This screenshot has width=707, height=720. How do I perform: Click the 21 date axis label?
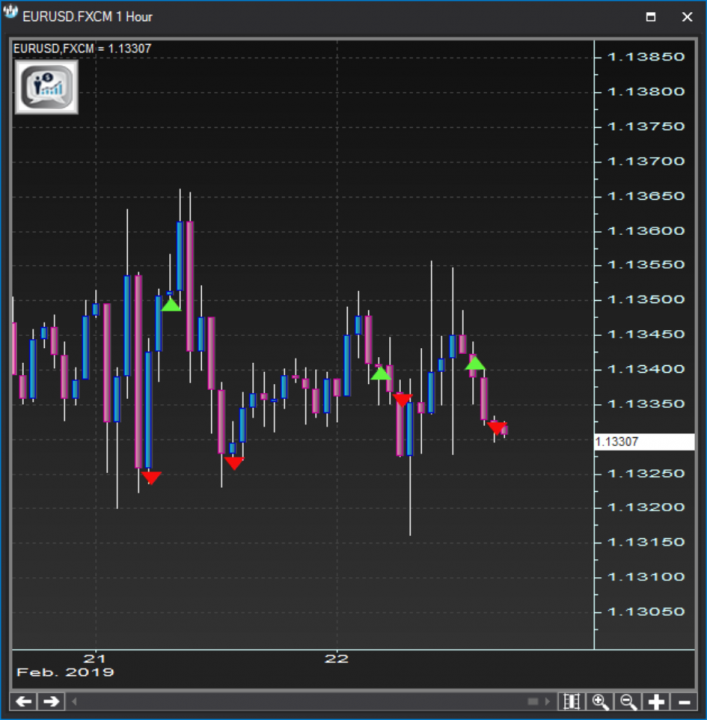(x=95, y=658)
